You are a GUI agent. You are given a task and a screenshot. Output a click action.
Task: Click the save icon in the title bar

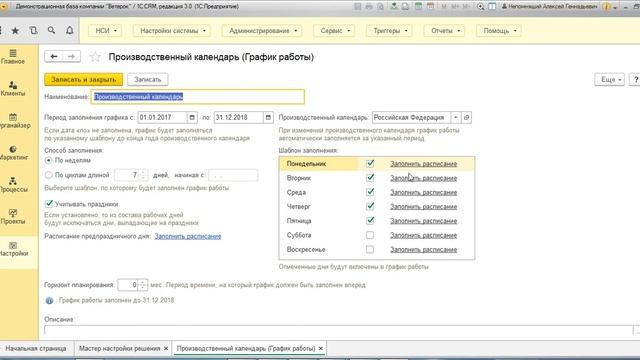(x=358, y=7)
